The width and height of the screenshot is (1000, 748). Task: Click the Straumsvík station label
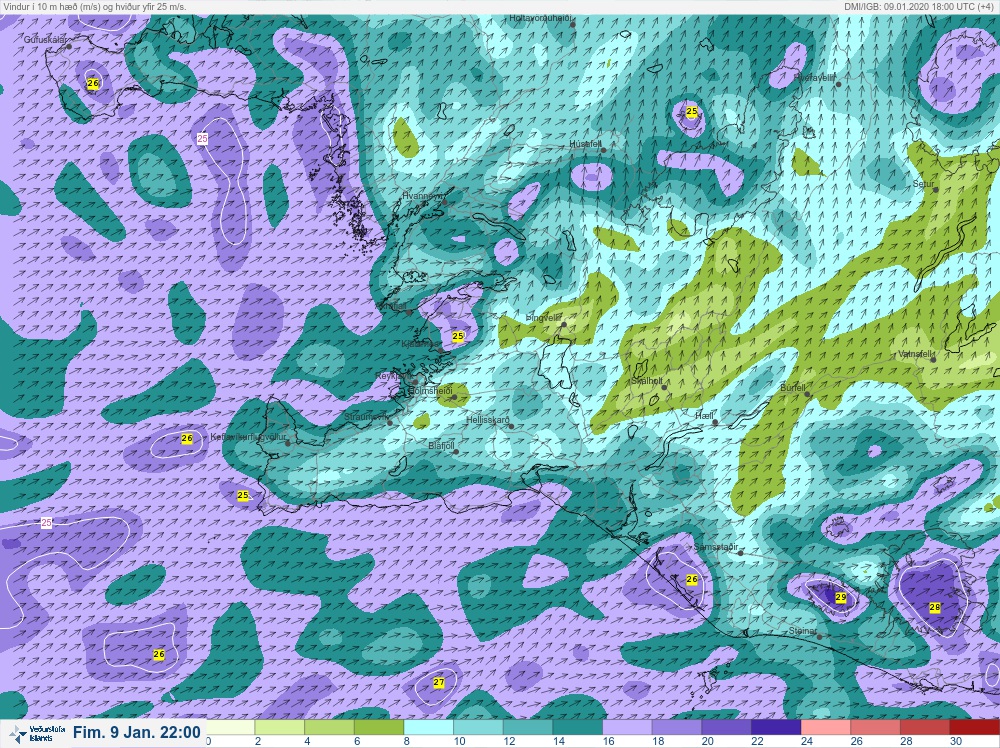[x=366, y=416]
